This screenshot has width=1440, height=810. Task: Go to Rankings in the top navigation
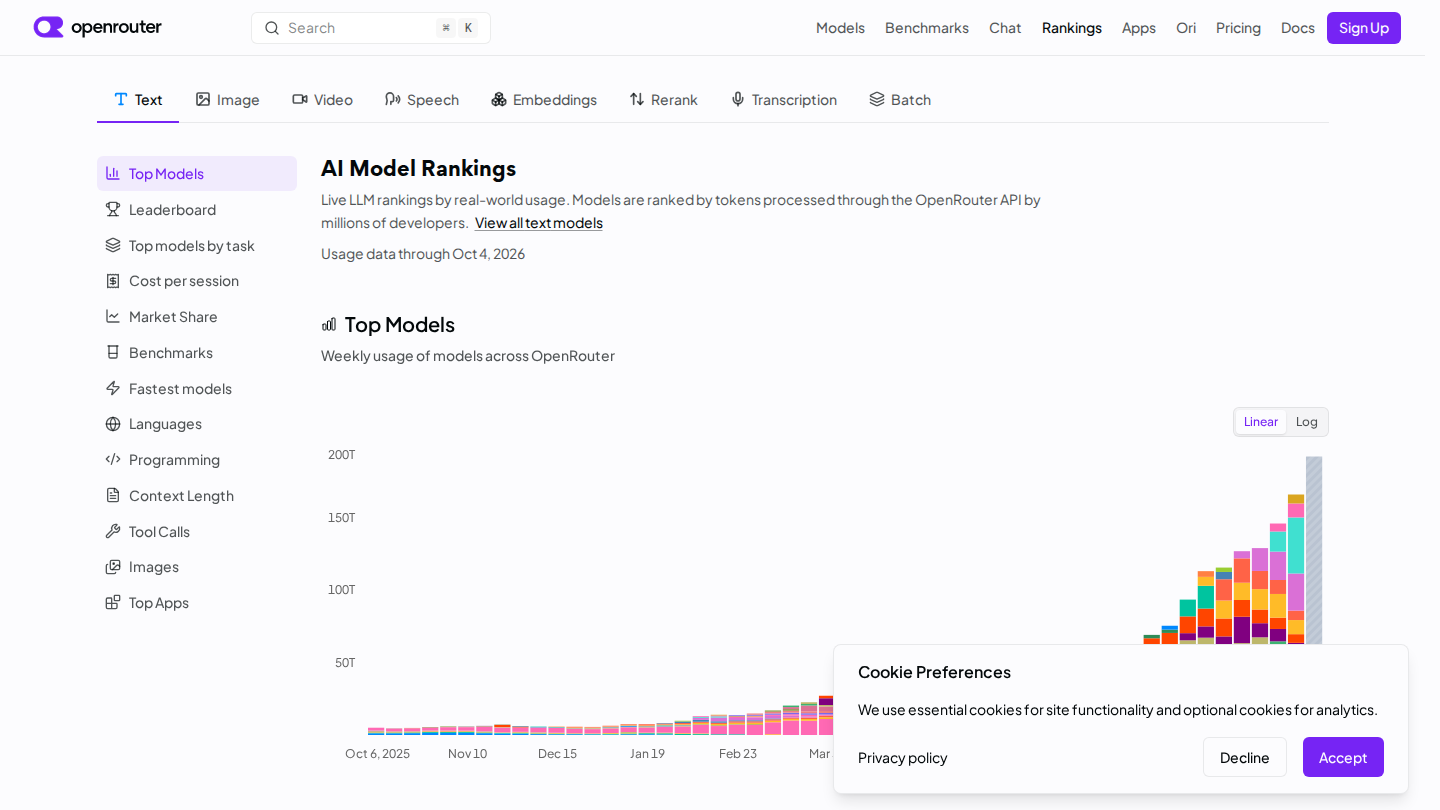[x=1072, y=28]
